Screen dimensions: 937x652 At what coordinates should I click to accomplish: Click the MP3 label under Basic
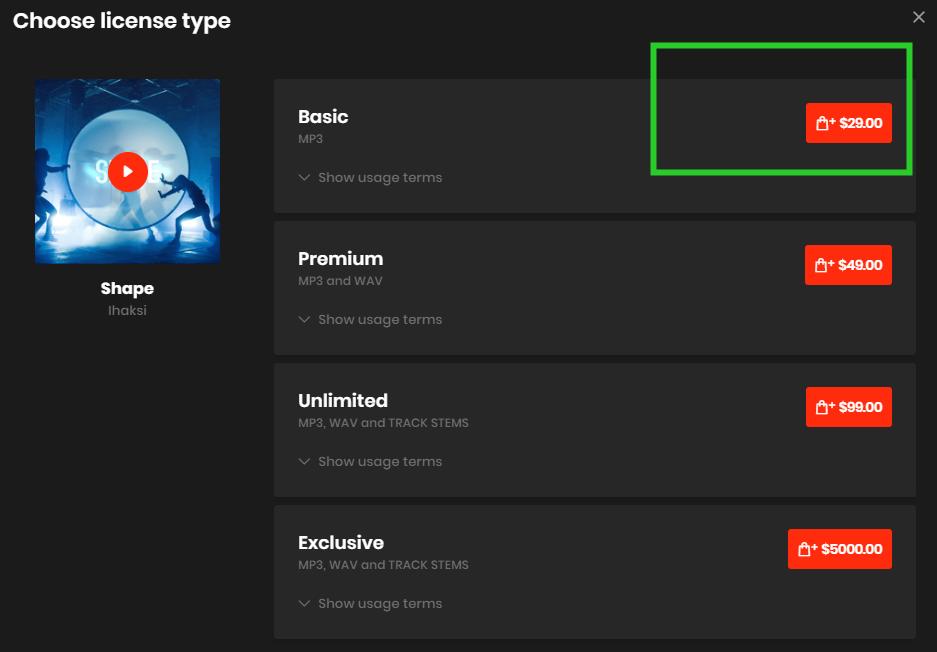pos(310,139)
